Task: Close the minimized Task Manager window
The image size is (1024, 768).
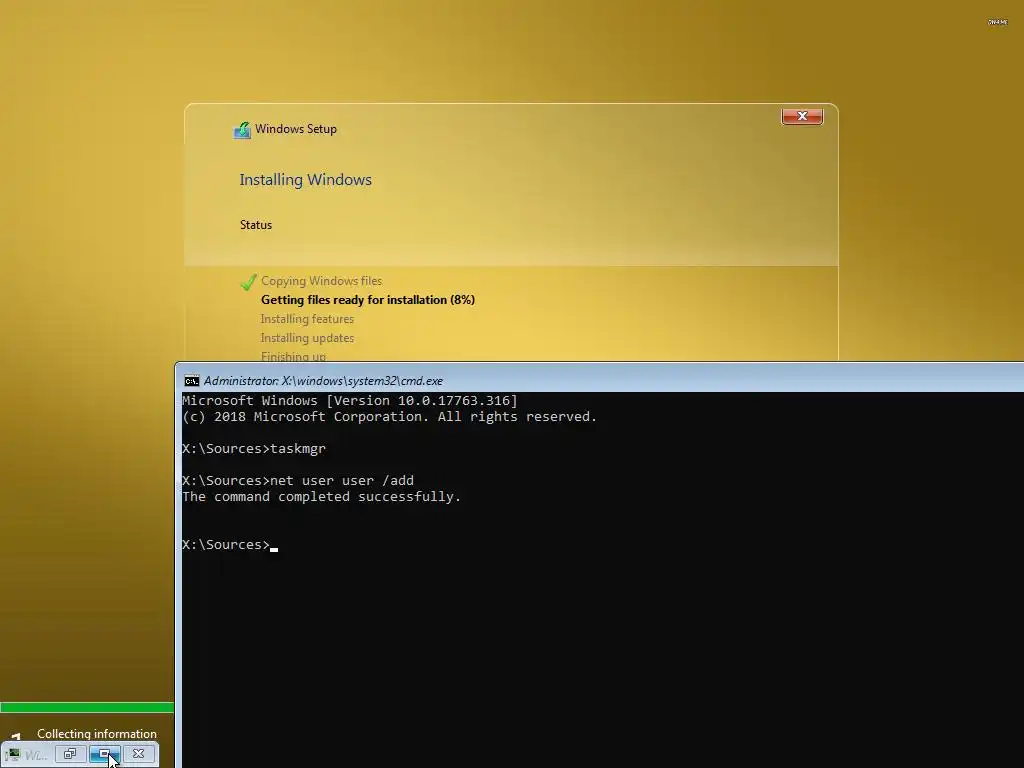Action: point(138,754)
